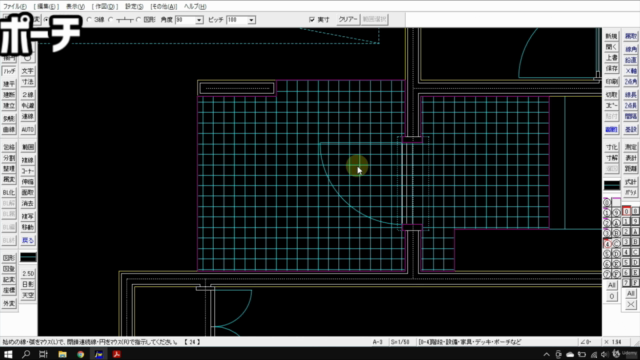
Task: Select the 日影 shadow tool
Action: [28, 284]
